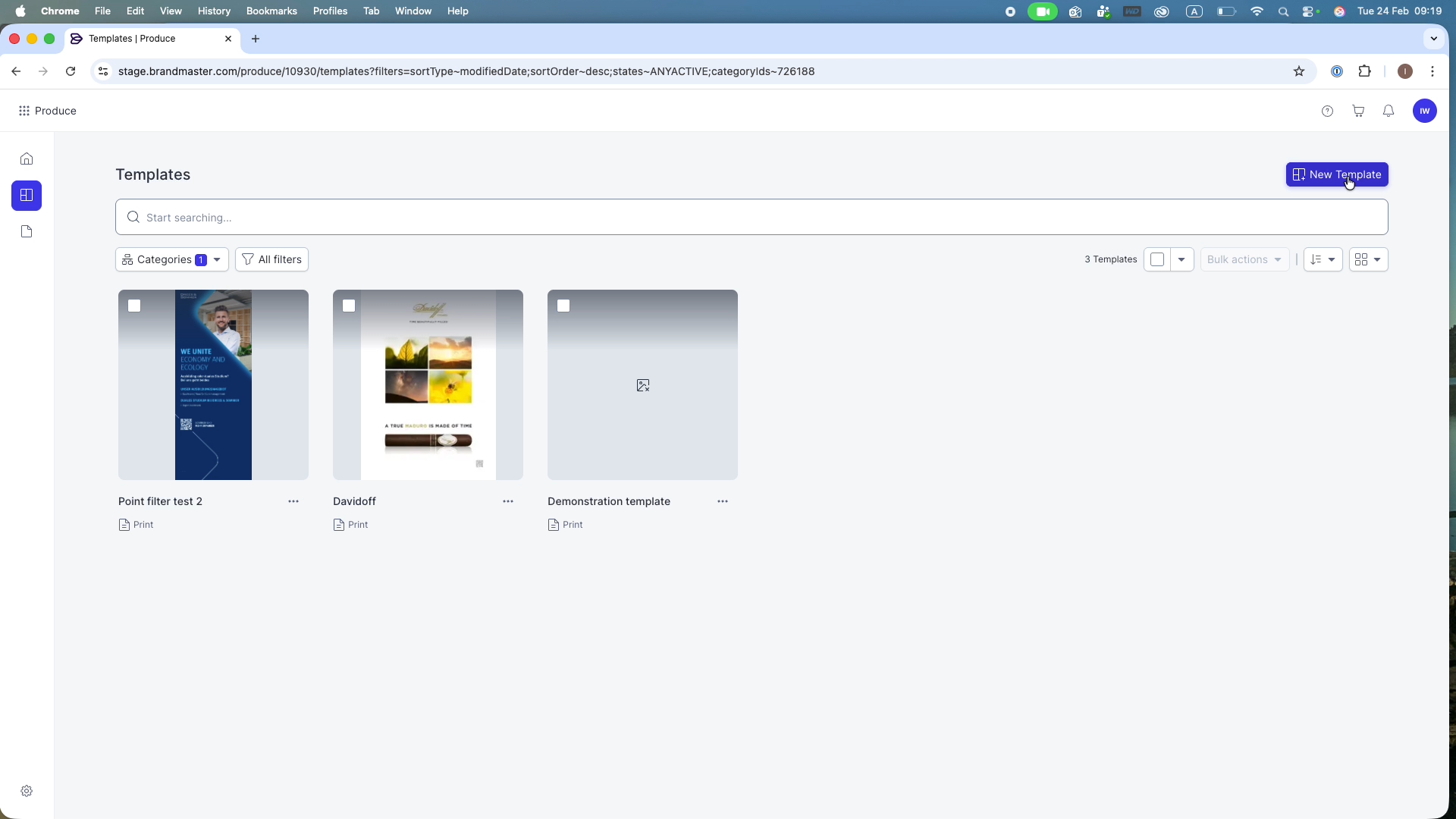The width and height of the screenshot is (1456, 819).
Task: Open the sort order dropdown
Action: pos(1323,259)
